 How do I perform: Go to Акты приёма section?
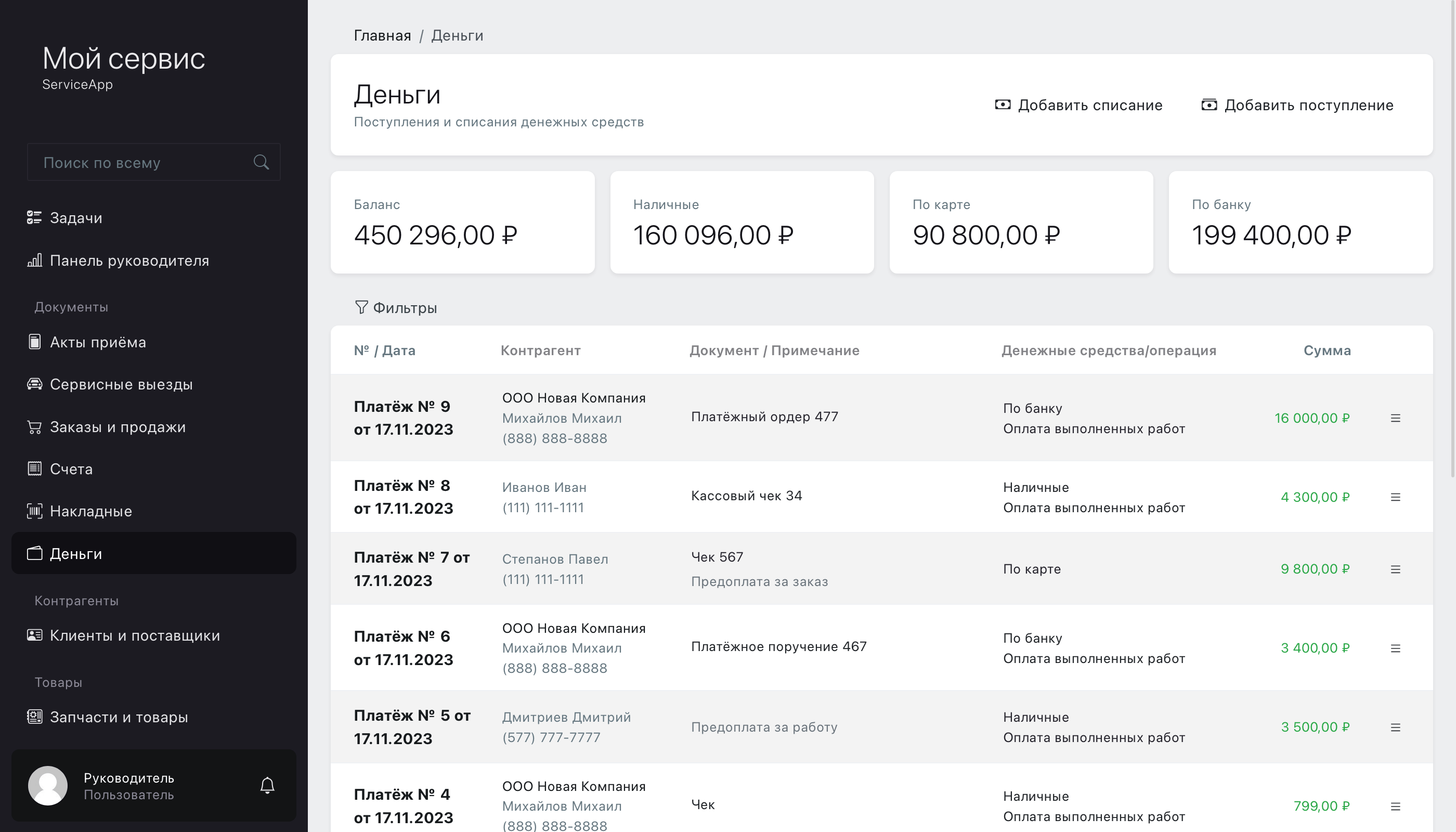(x=154, y=342)
